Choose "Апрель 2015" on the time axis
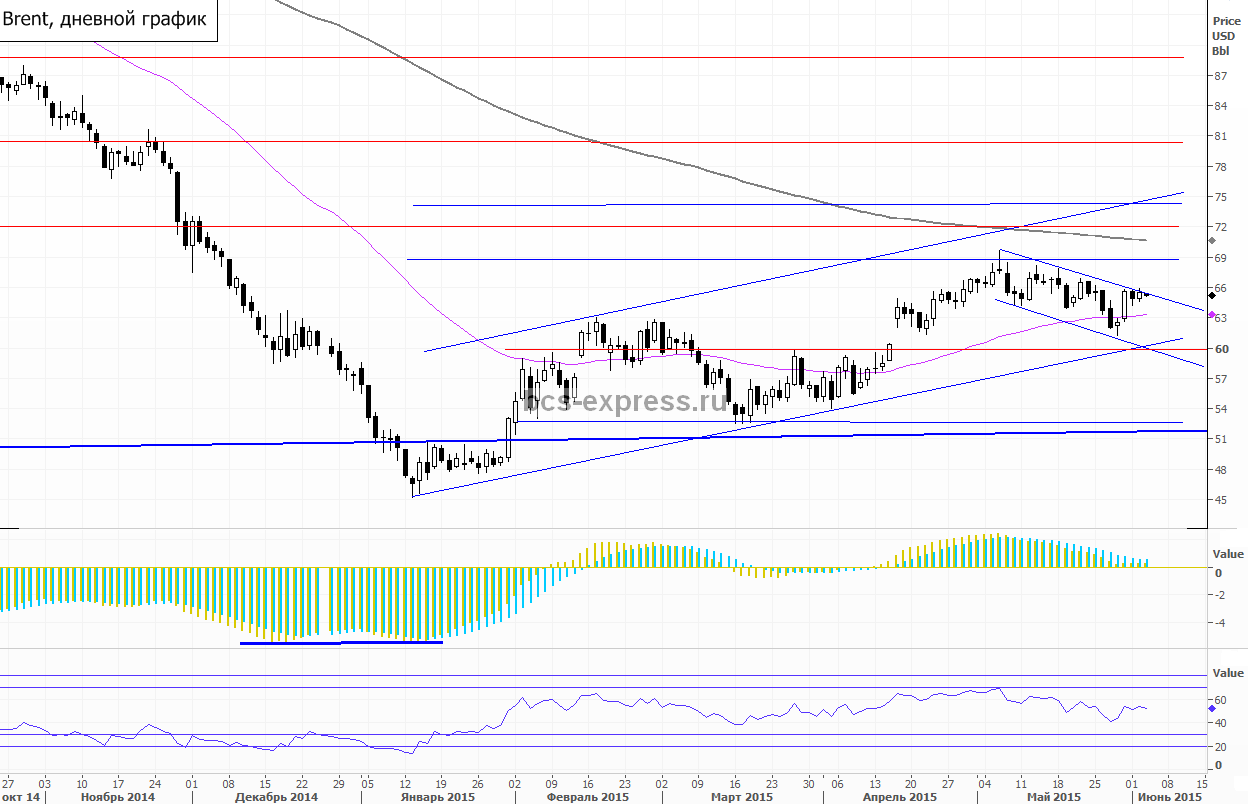The height and width of the screenshot is (804, 1248). coord(900,797)
